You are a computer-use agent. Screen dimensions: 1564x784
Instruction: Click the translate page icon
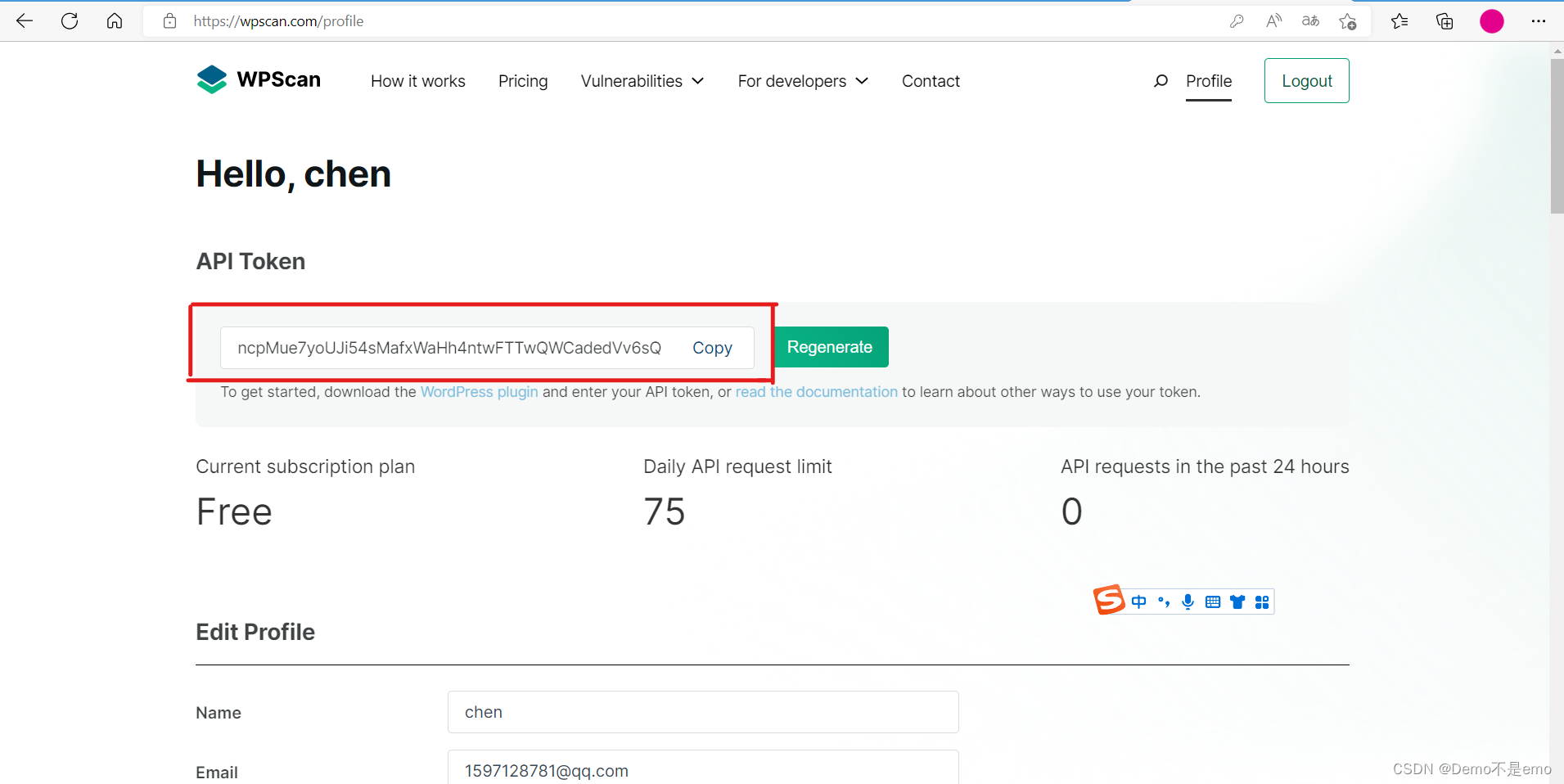[1310, 21]
